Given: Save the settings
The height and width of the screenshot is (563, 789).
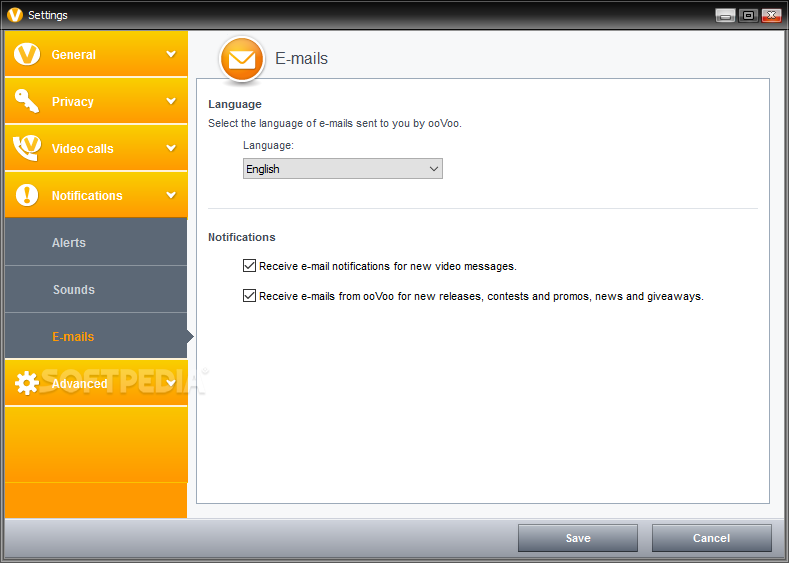Looking at the screenshot, I should click(x=578, y=538).
